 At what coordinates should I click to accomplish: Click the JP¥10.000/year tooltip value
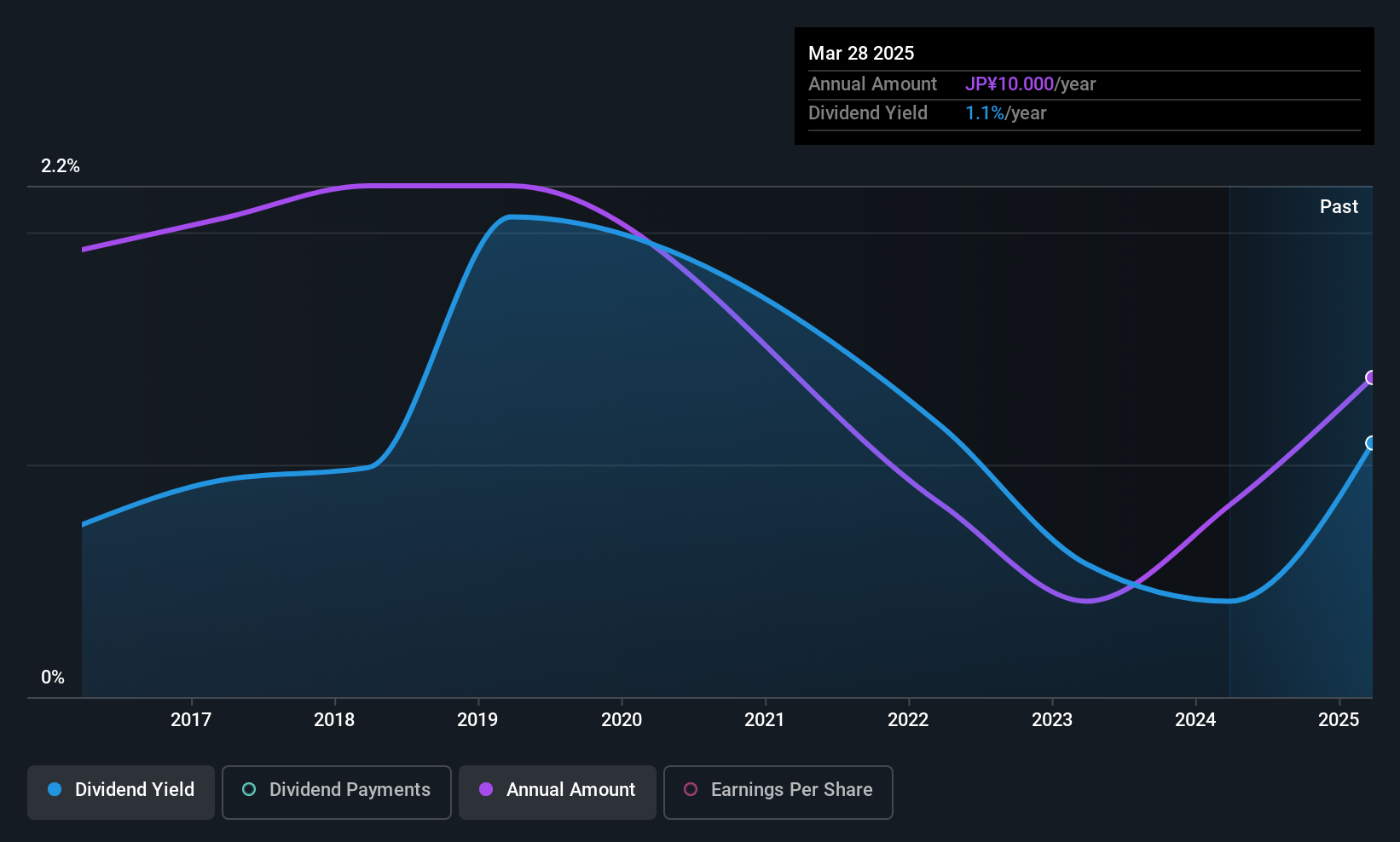coord(1030,84)
